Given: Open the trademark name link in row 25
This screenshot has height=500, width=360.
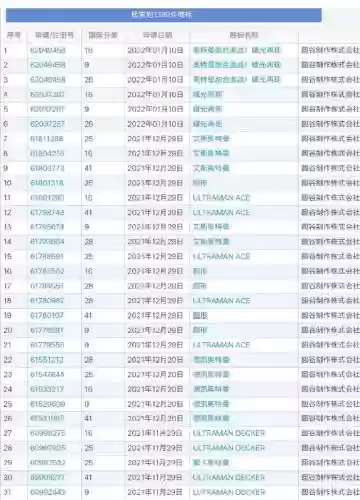Looking at the screenshot, I should (211, 404).
